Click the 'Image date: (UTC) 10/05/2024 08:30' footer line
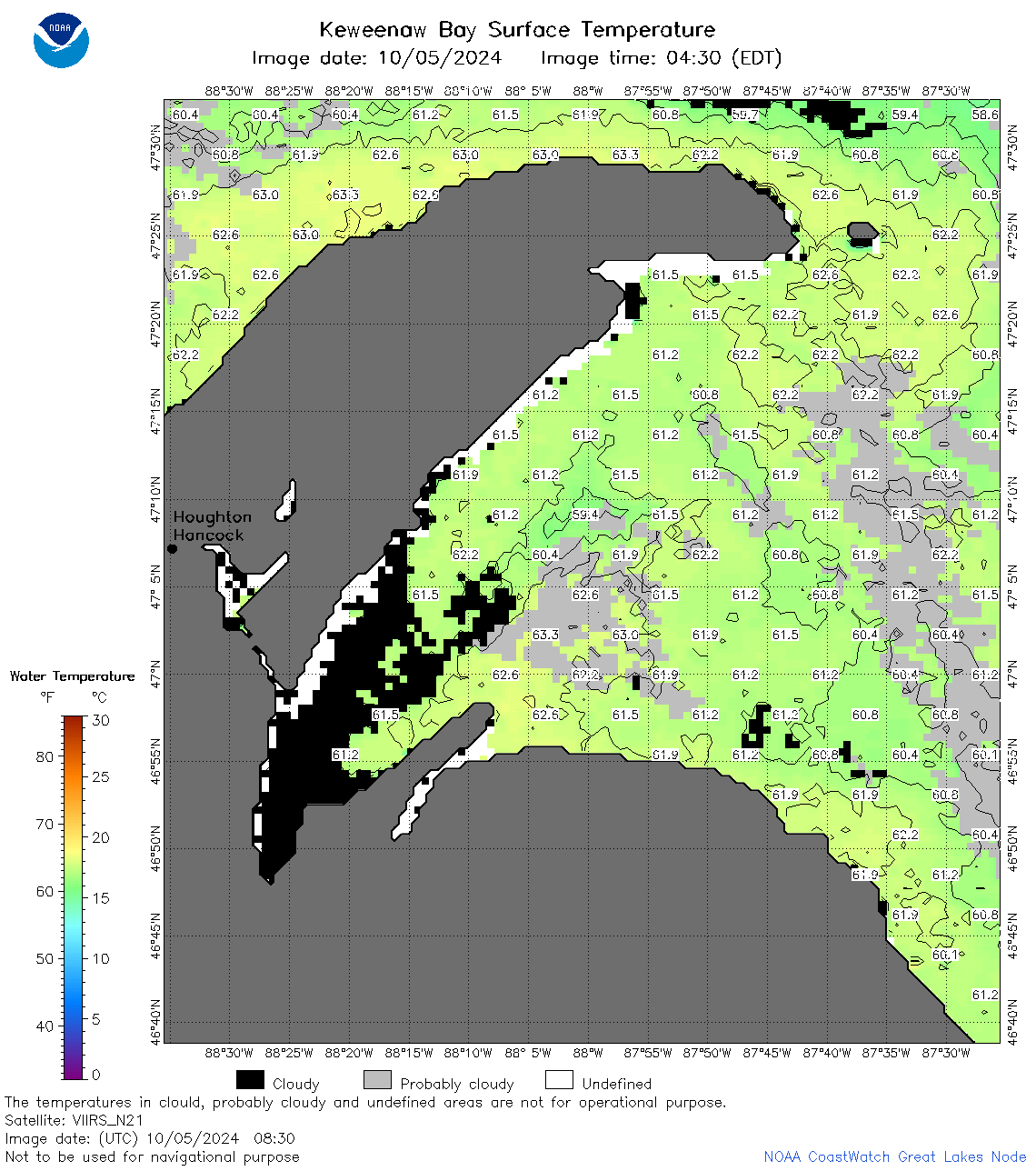The width and height of the screenshot is (1036, 1171). coord(150,1138)
